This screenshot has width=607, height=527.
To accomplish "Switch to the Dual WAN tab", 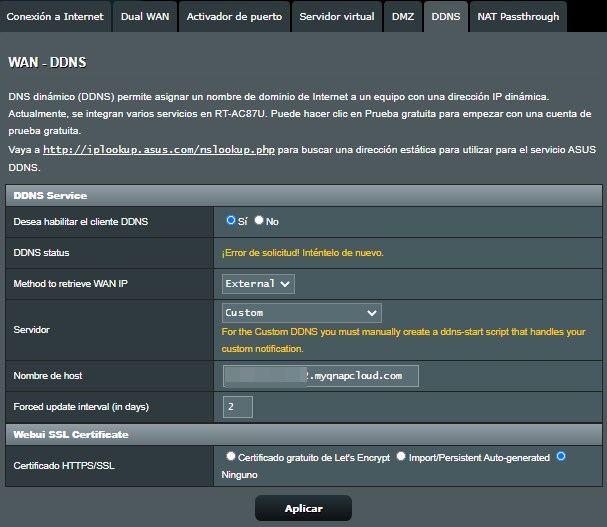I will click(144, 16).
